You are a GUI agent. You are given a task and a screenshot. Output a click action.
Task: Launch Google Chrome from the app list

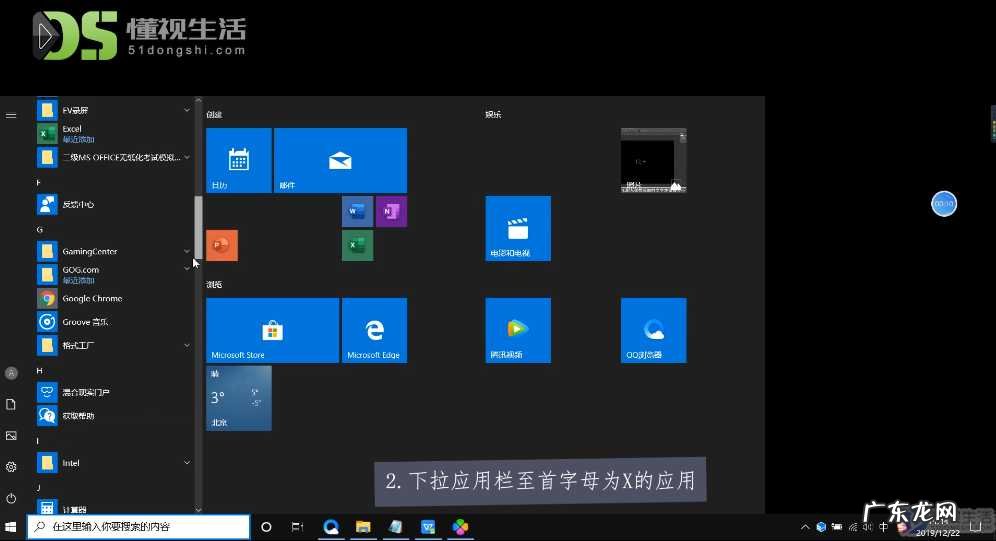coord(112,298)
